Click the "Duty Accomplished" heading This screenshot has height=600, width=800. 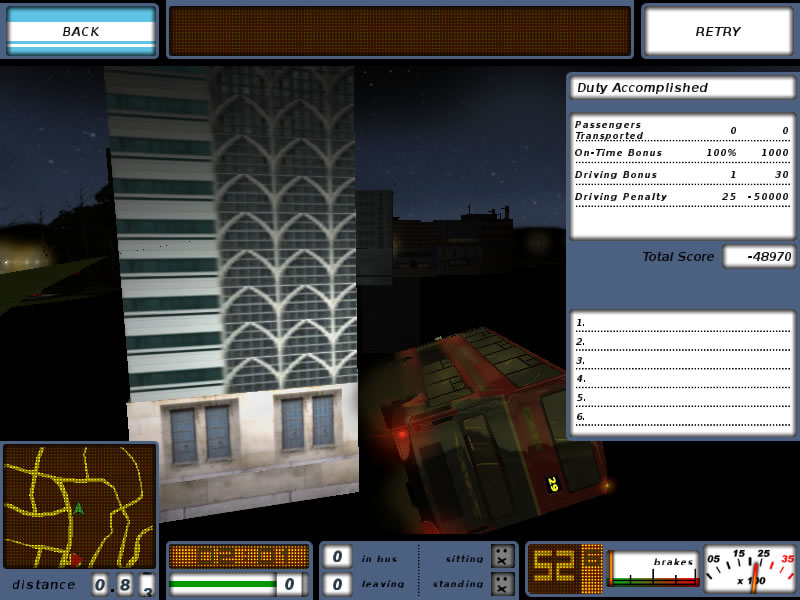click(x=642, y=88)
